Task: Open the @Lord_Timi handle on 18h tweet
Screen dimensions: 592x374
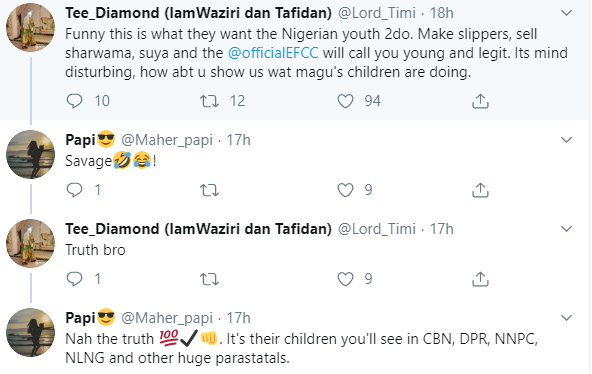Action: [x=376, y=13]
